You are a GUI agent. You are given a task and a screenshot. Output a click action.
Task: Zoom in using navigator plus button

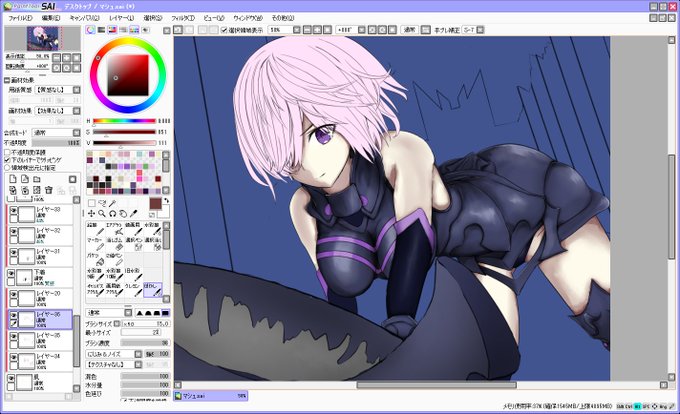pyautogui.click(x=66, y=58)
